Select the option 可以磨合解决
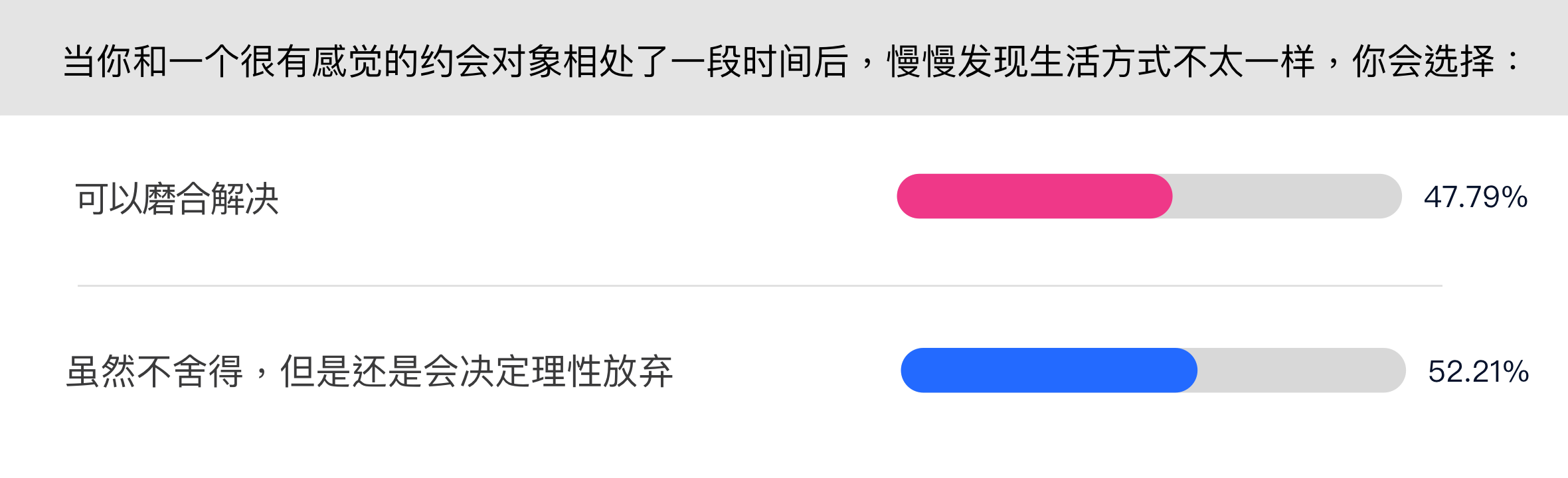Viewport: 1568px width, 478px height. click(x=177, y=199)
